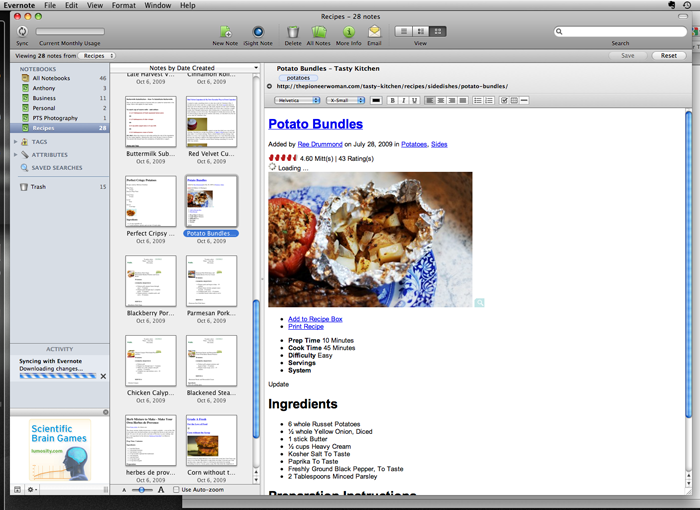
Task: Create a New Note from the toolbar
Action: coord(225,32)
